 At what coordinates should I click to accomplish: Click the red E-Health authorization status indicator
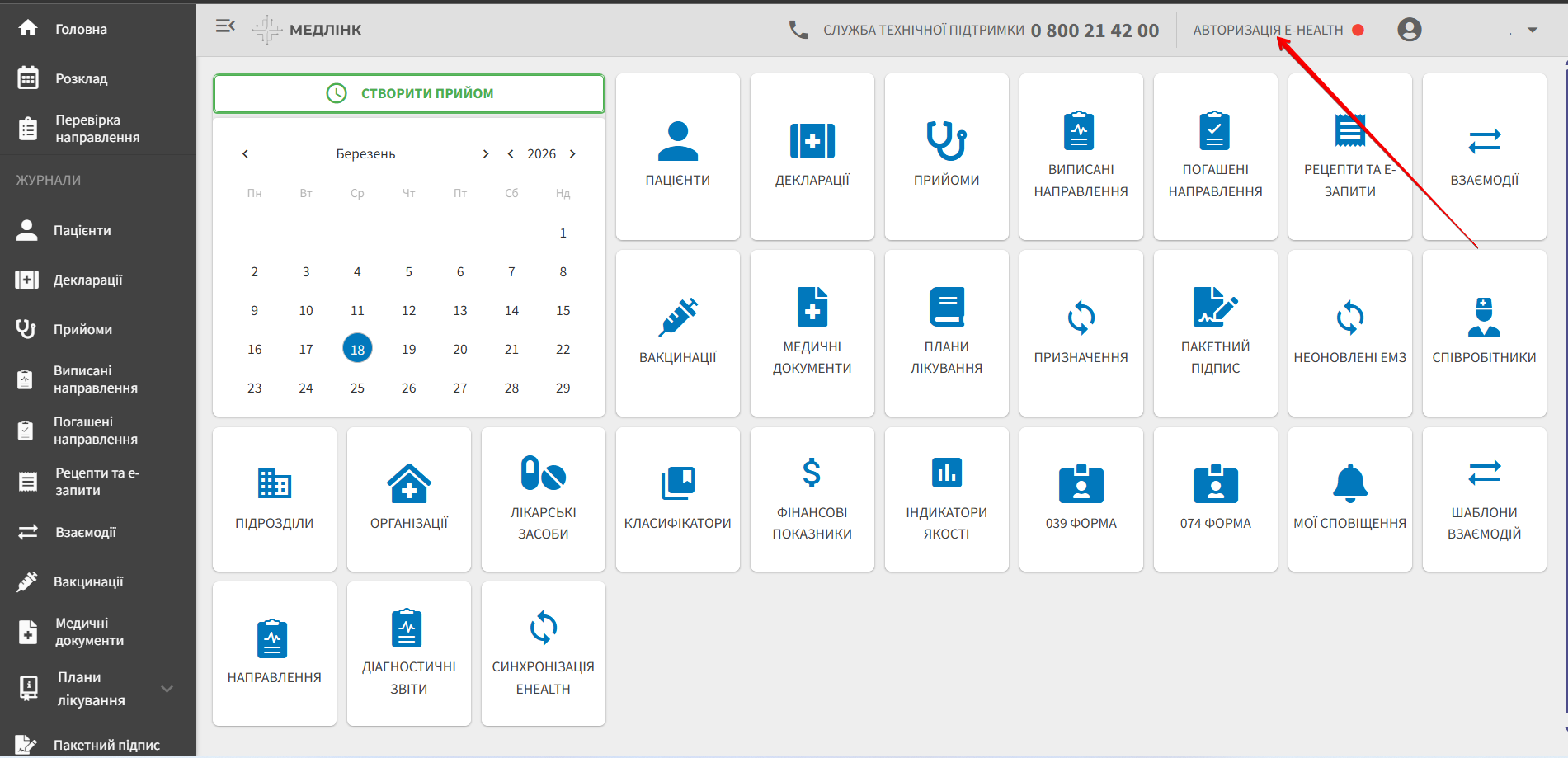tap(1358, 31)
